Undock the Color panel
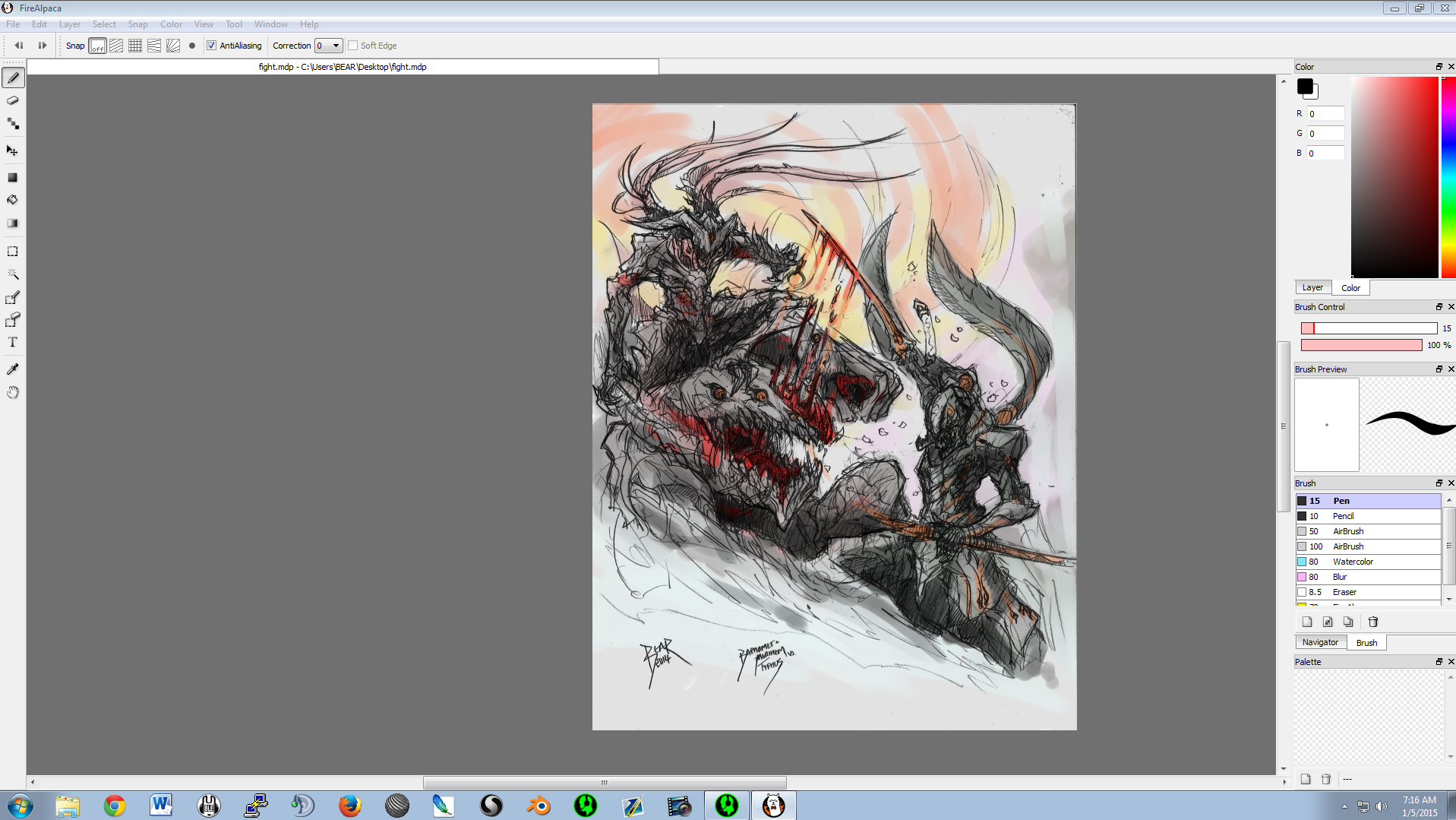 1439,67
